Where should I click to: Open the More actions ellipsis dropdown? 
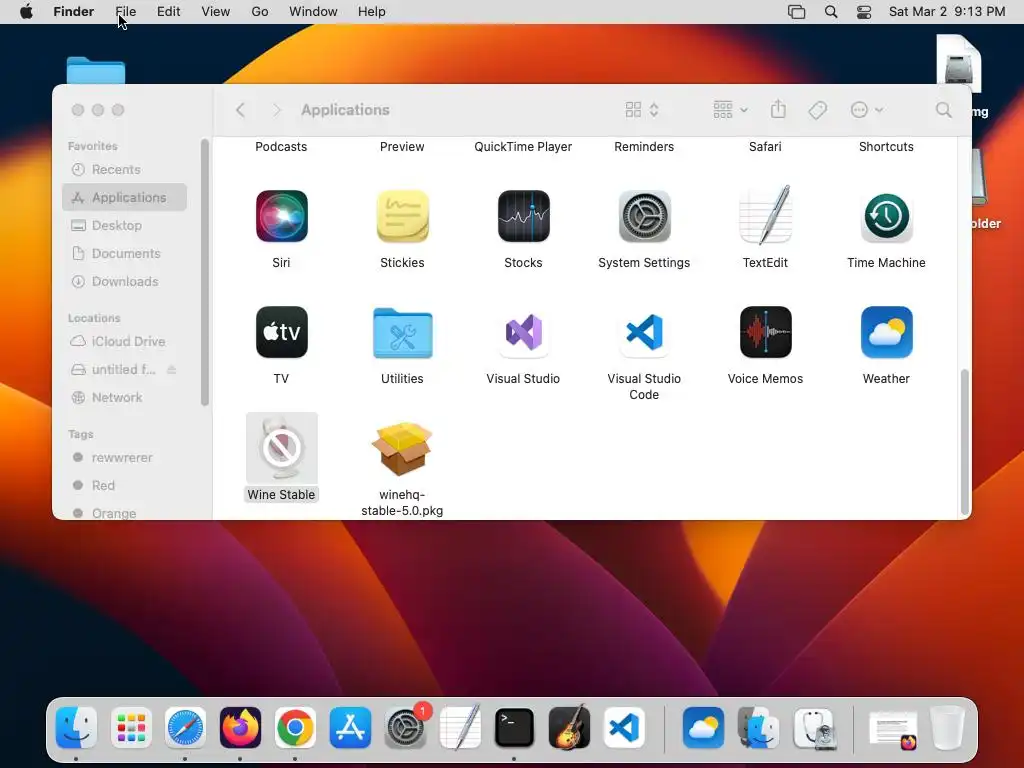867,110
